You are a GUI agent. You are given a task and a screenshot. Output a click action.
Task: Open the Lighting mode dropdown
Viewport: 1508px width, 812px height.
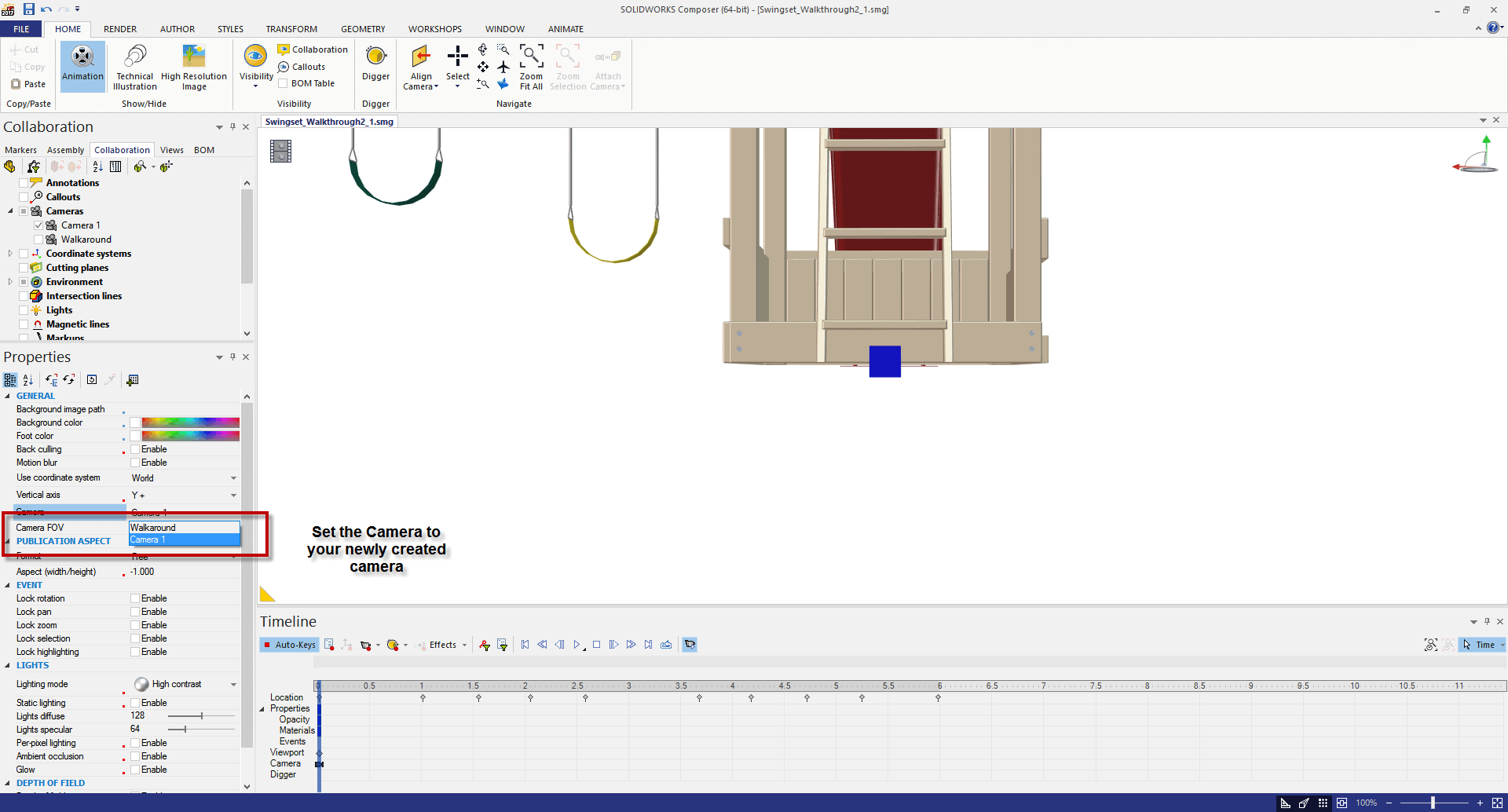pyautogui.click(x=233, y=685)
